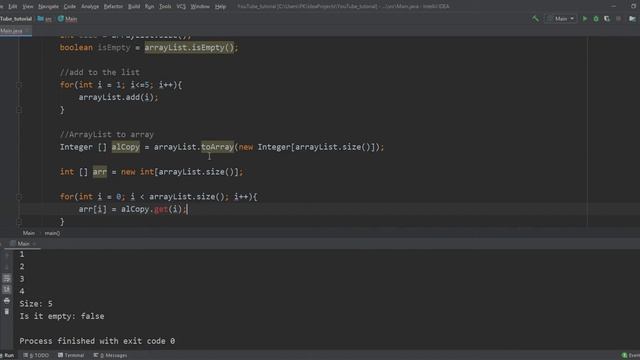Collapse the first for loop fold marker

[x=19, y=85]
